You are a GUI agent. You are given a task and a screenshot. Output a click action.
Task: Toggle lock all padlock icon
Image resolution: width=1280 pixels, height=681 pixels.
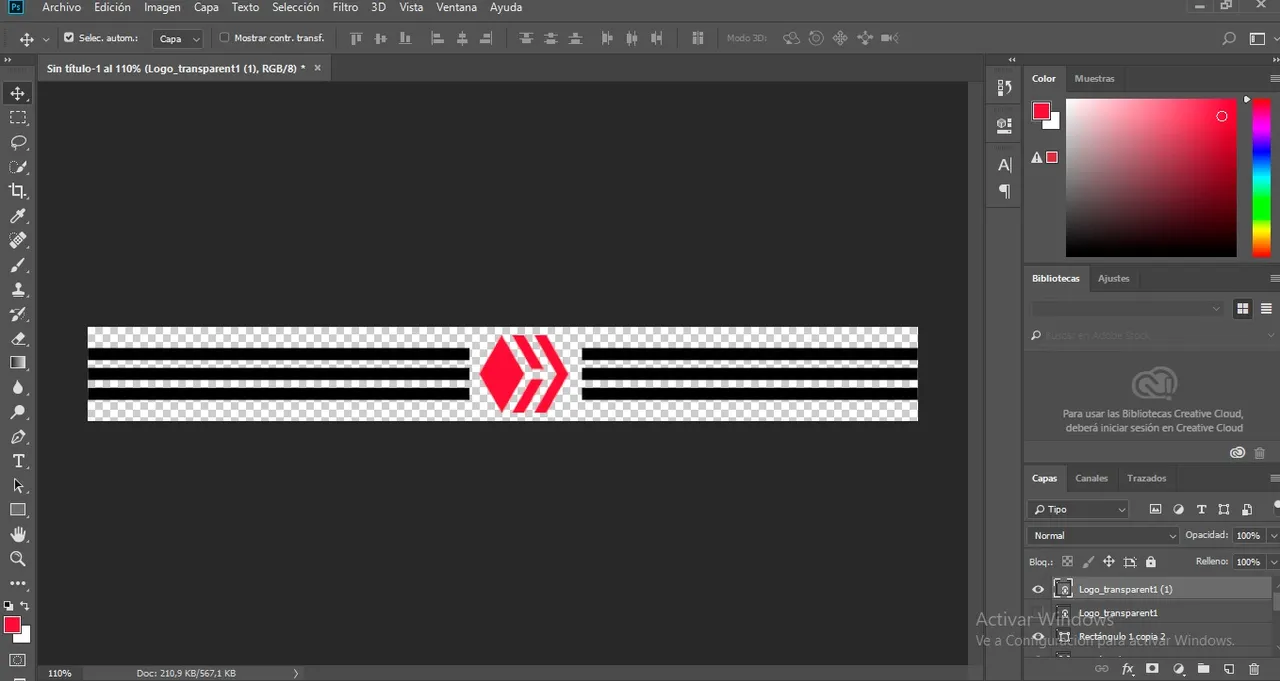1150,562
